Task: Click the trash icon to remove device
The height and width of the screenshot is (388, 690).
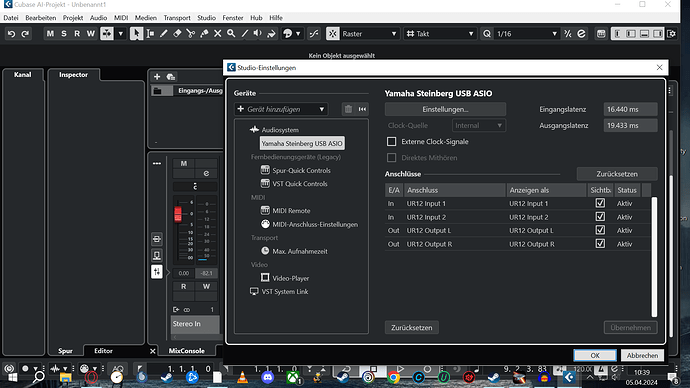Action: click(x=348, y=109)
